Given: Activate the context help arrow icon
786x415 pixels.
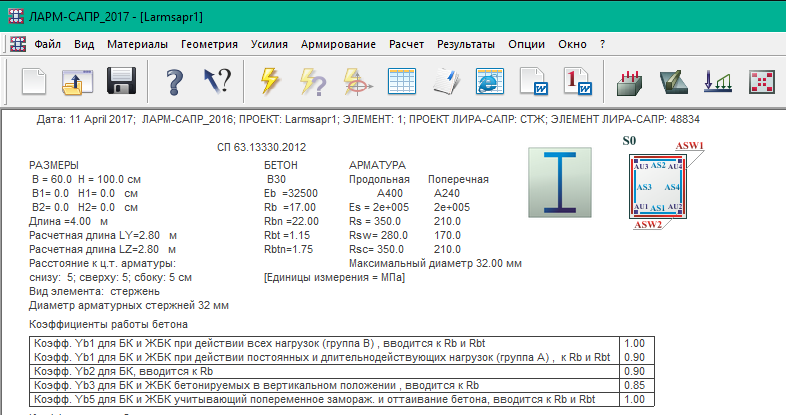Looking at the screenshot, I should tap(217, 82).
